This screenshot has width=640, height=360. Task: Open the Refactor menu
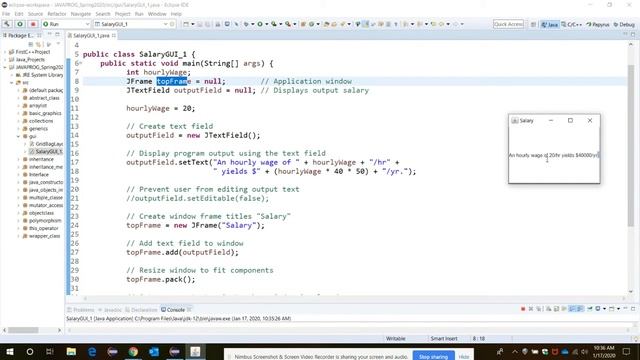pos(57,14)
